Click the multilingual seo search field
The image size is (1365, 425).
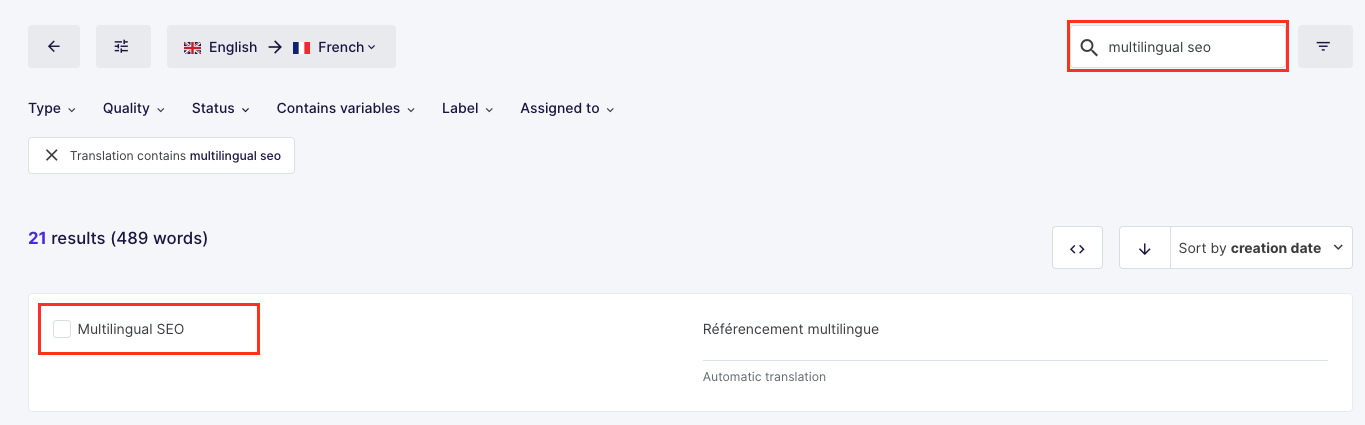(x=1190, y=47)
